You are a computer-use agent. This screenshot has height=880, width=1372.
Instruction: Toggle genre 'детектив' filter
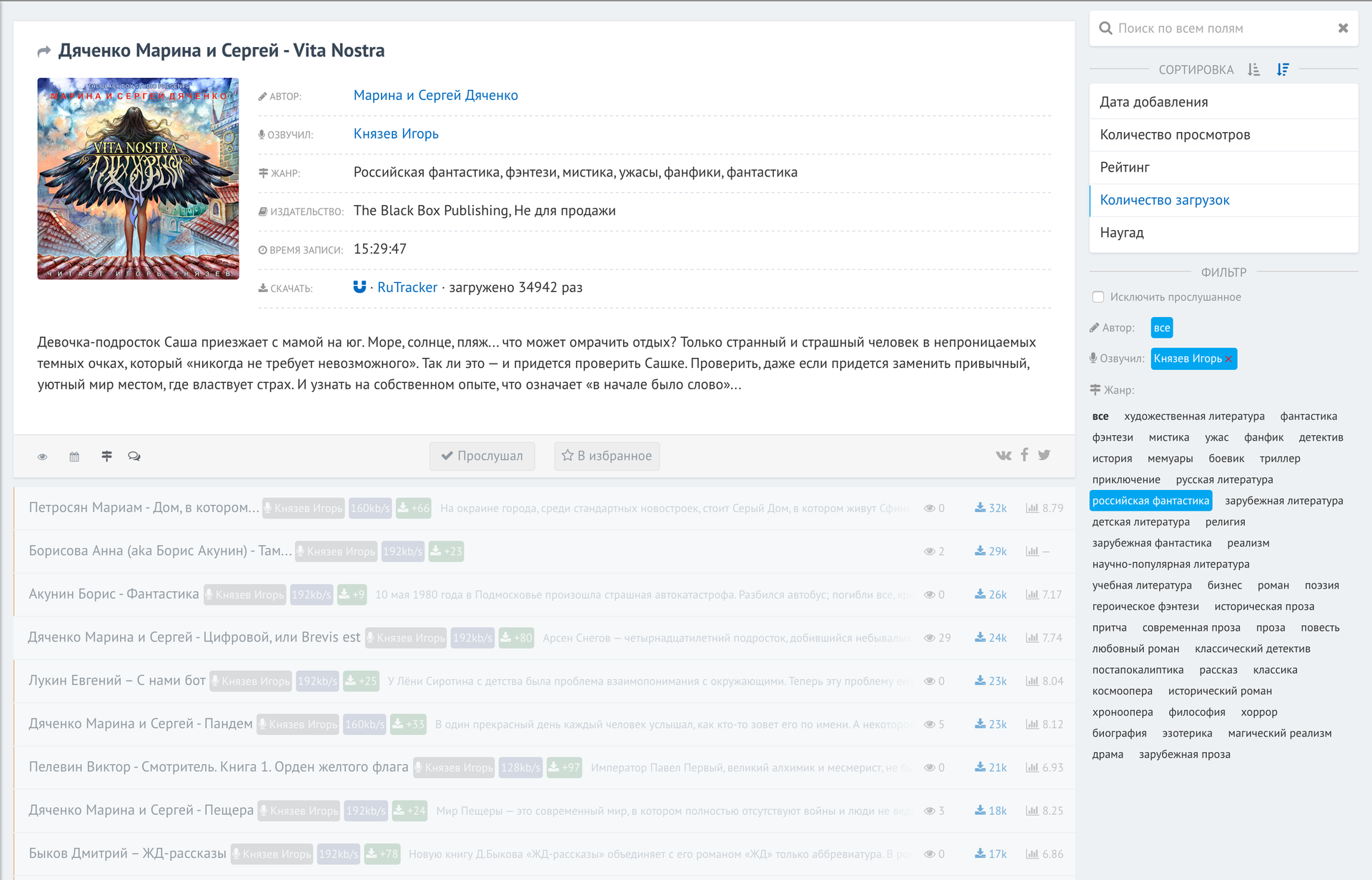1321,437
